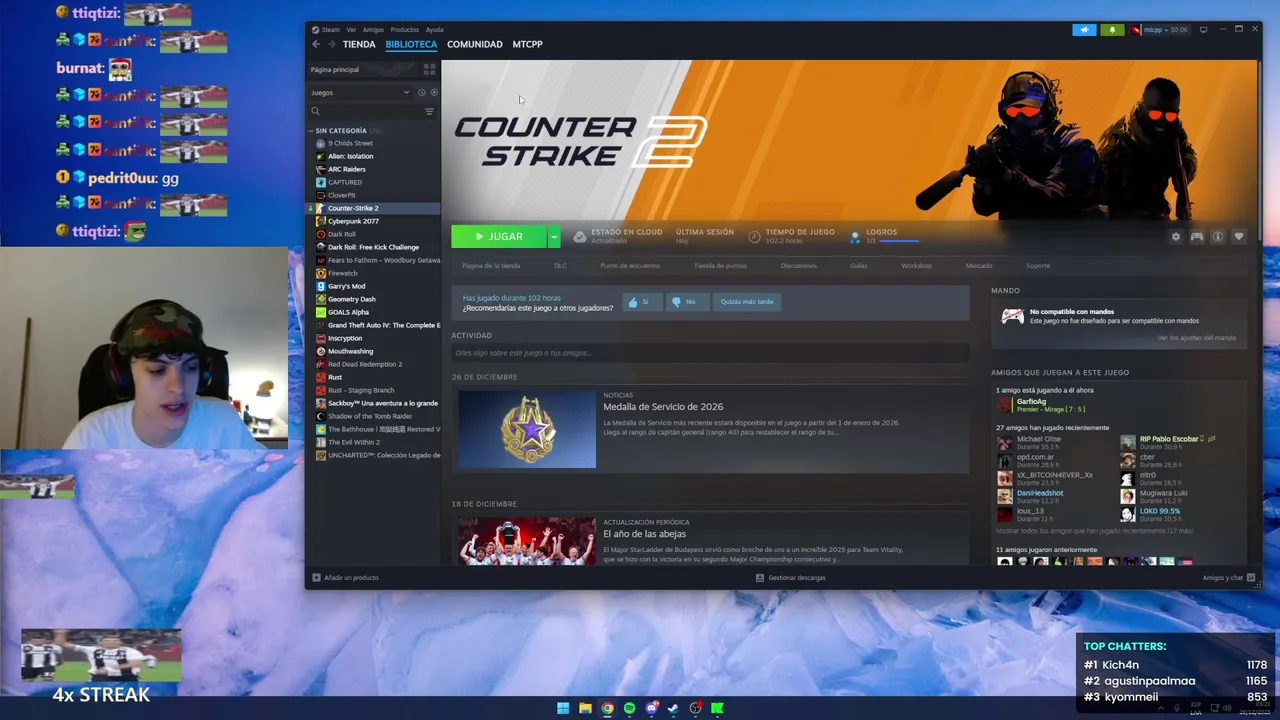
Task: Open Google Chrome from the taskbar
Action: tap(607, 708)
